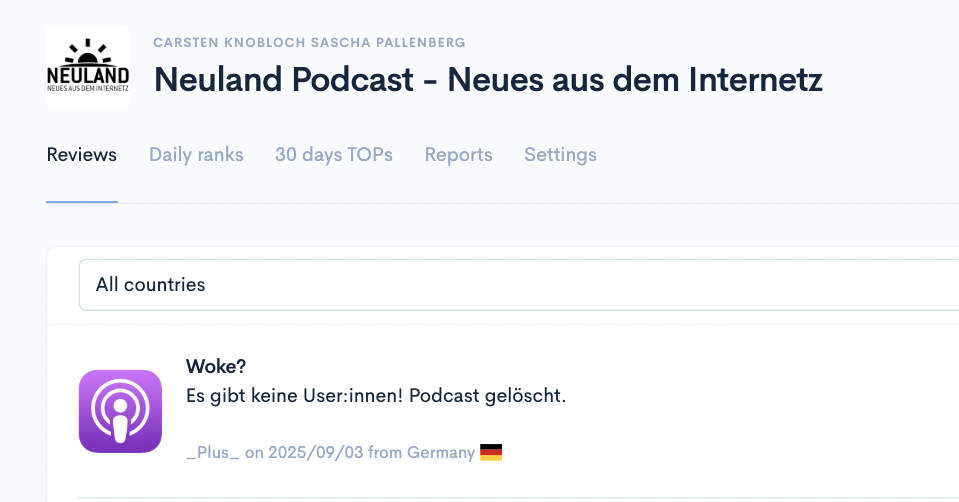Screen dimensions: 959x502
Task: Open the Settings tab
Action: [560, 155]
